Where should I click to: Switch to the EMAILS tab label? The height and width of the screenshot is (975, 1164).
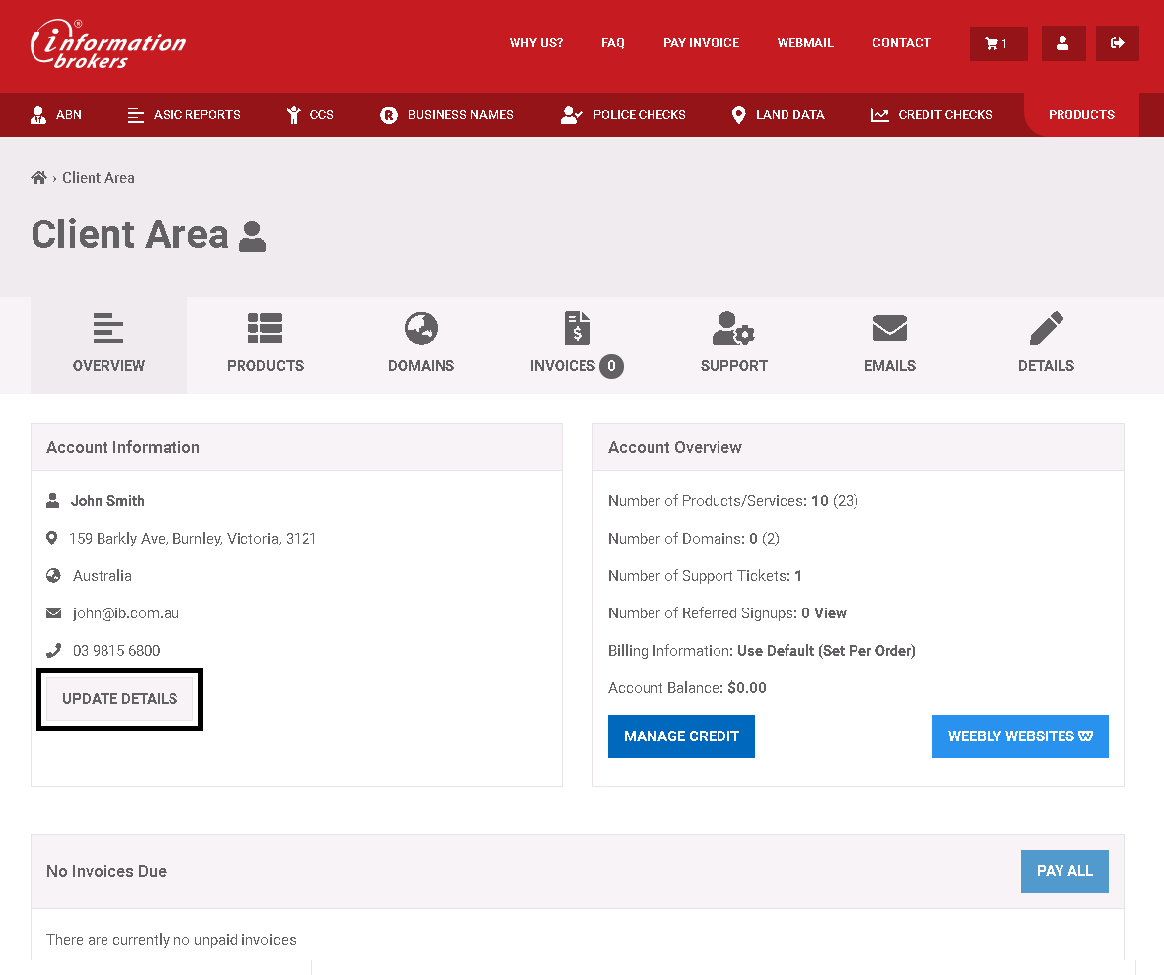tap(889, 366)
